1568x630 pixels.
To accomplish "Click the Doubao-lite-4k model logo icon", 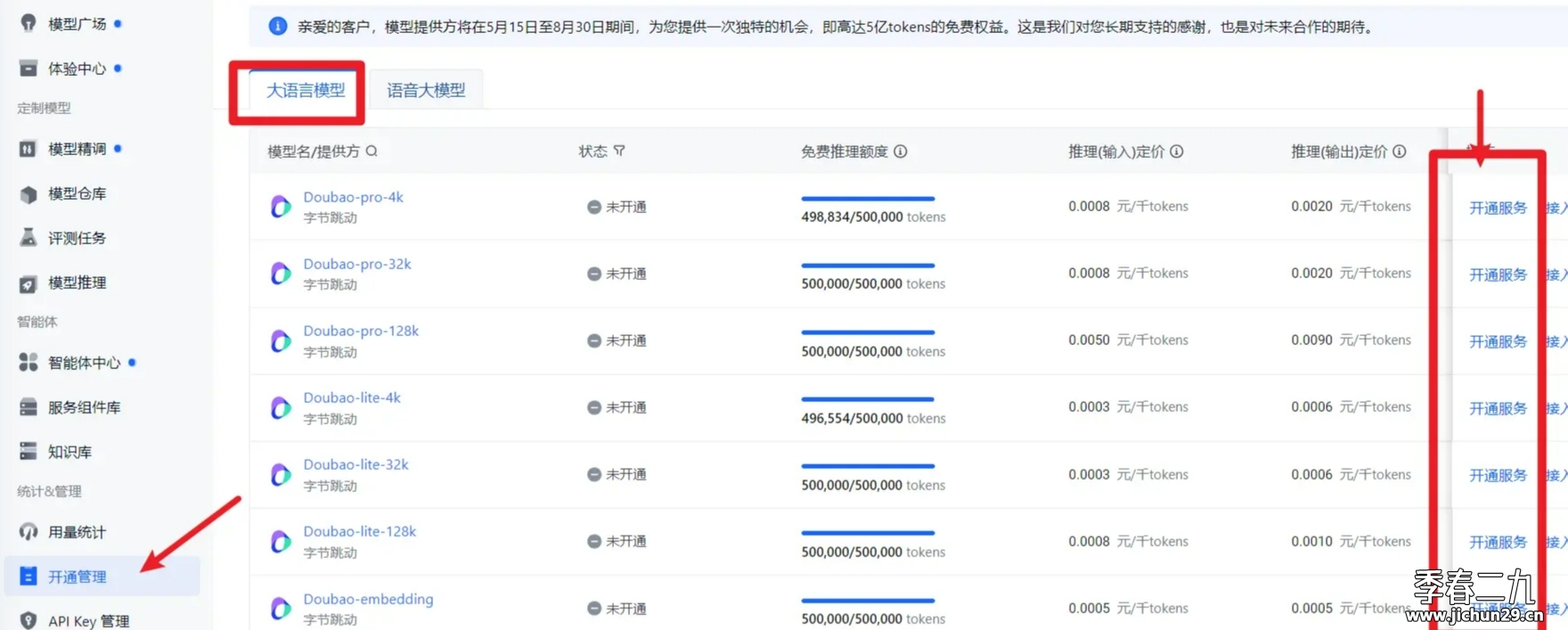I will (281, 407).
